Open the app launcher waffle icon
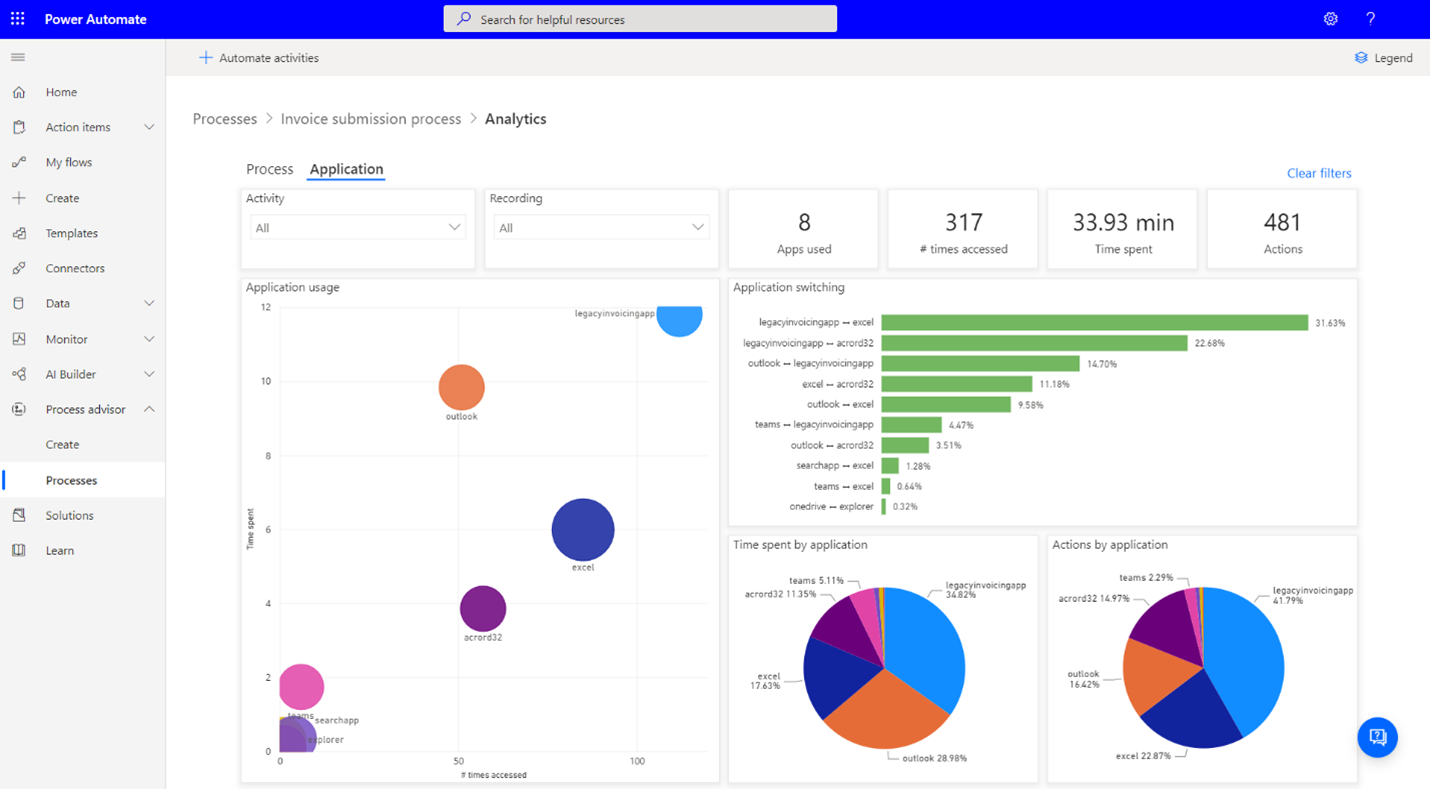The image size is (1430, 789). [x=18, y=19]
